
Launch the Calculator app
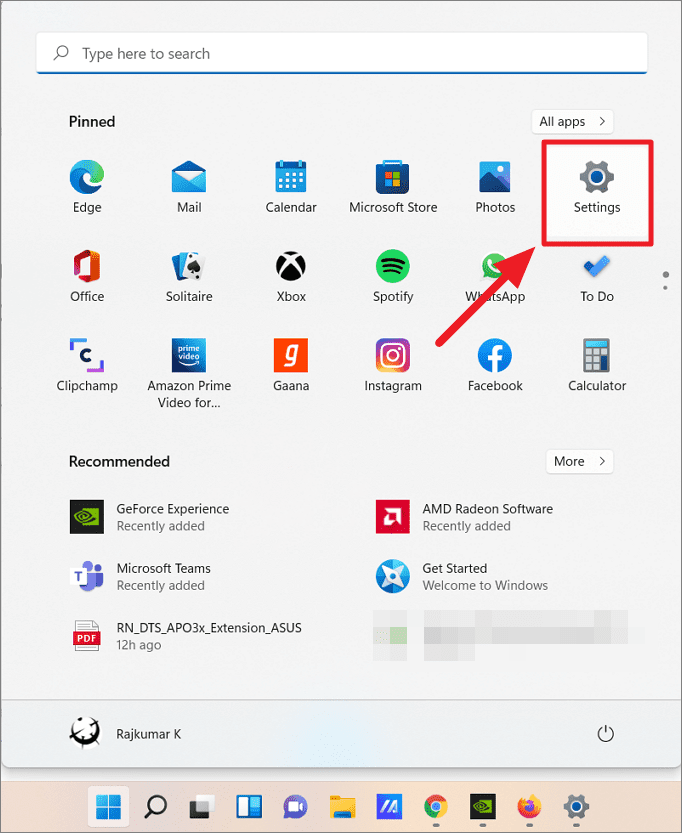[597, 366]
